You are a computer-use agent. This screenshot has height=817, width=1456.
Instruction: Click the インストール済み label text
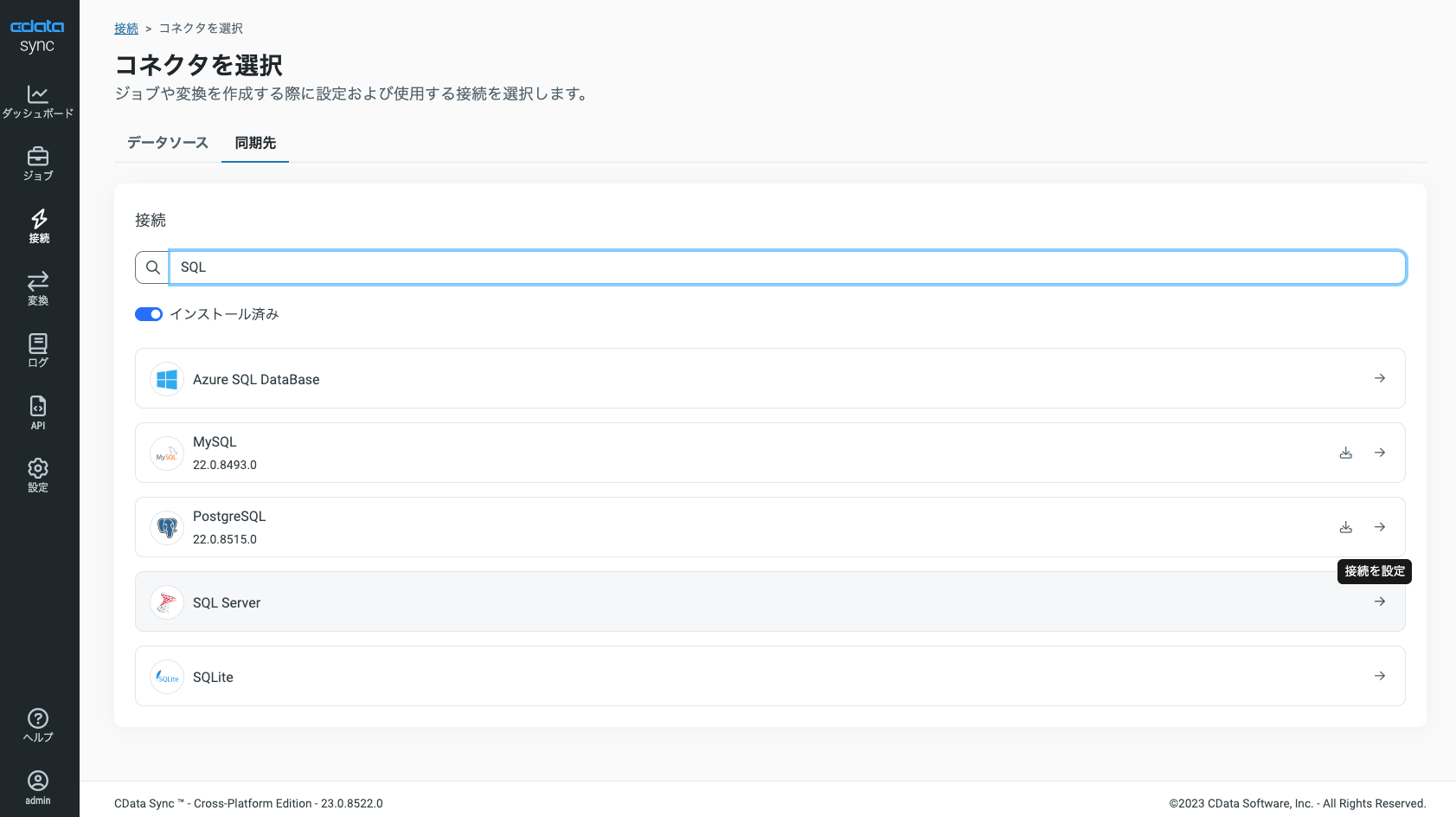(224, 314)
